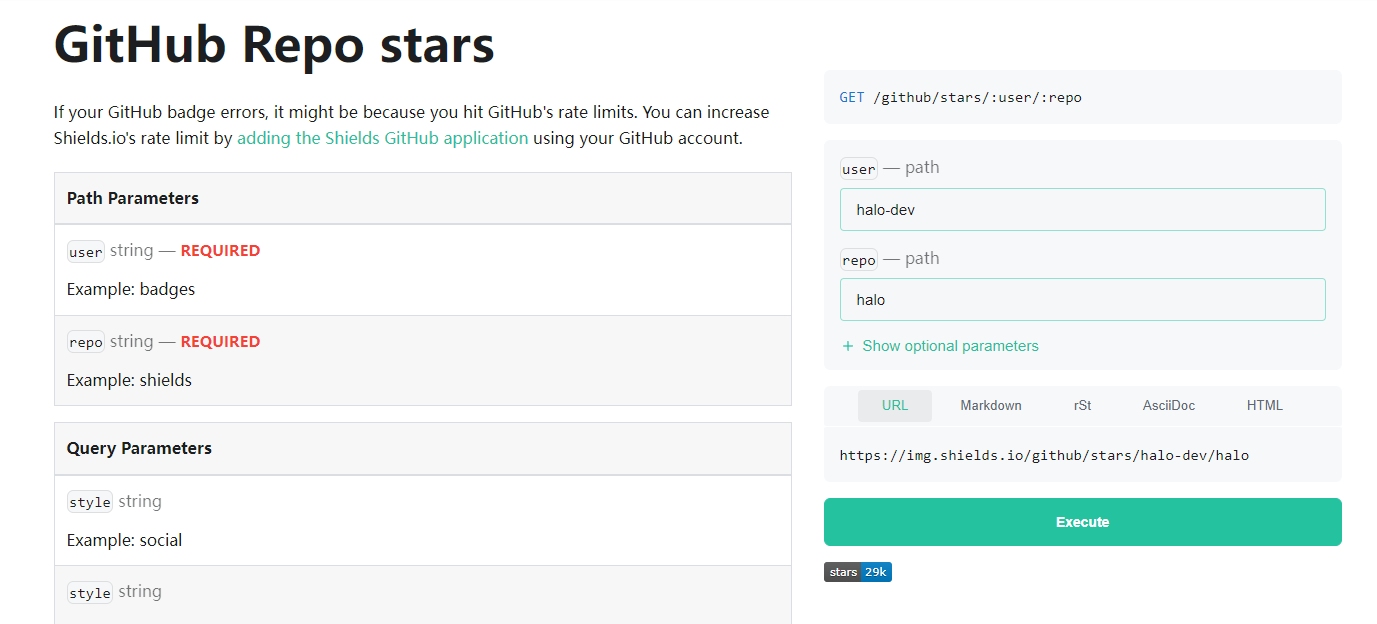The height and width of the screenshot is (624, 1377).
Task: Click the user string REQUIRED row
Action: coord(422,270)
